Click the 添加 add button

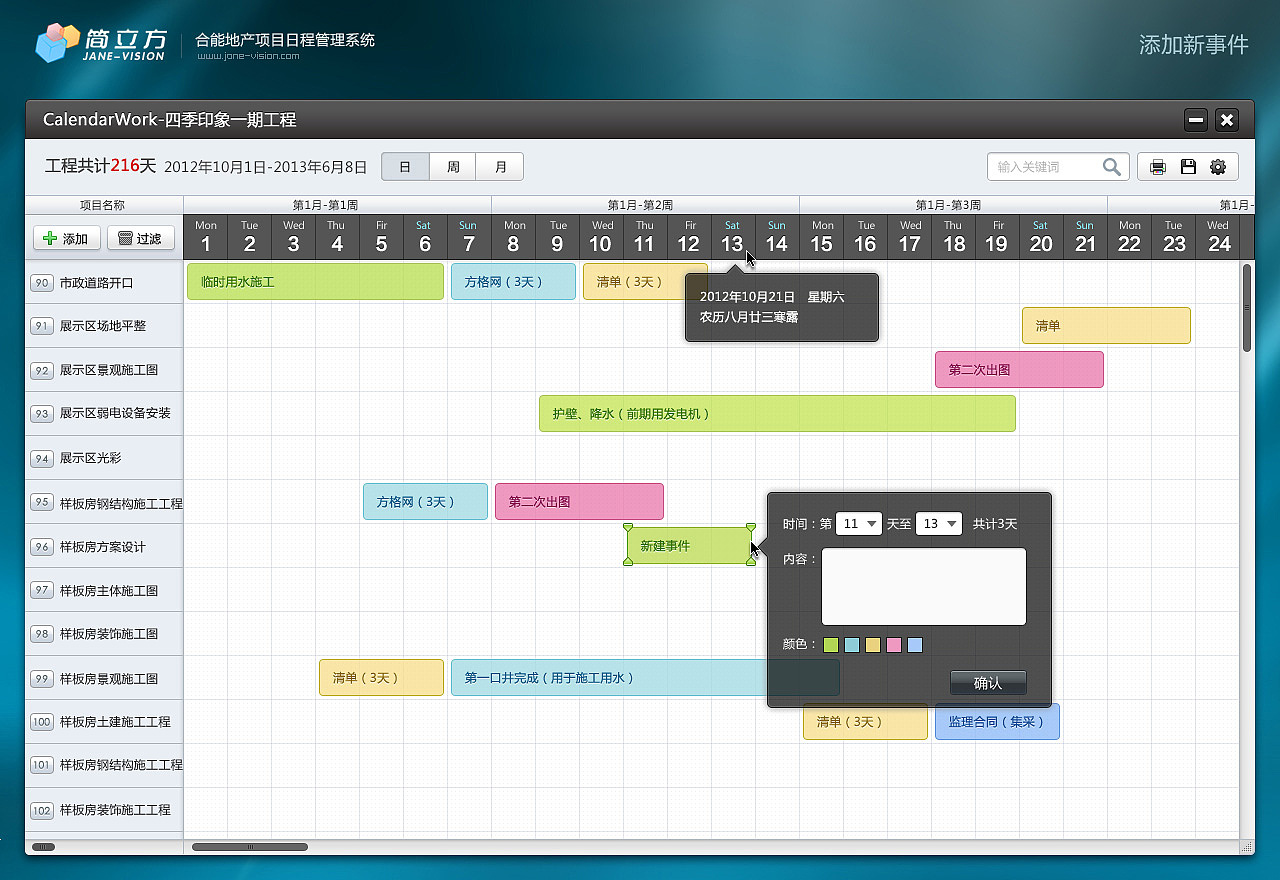pyautogui.click(x=67, y=238)
